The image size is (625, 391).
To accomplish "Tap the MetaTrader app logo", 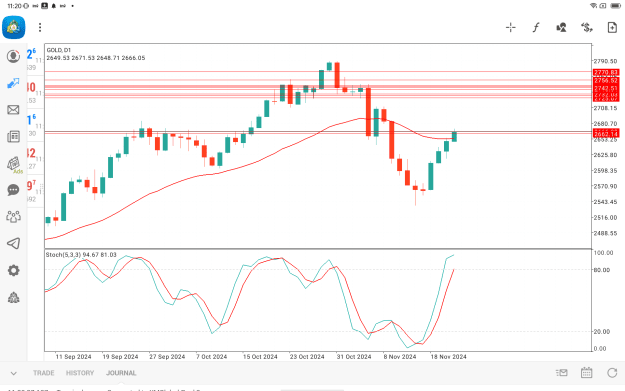I will point(14,27).
